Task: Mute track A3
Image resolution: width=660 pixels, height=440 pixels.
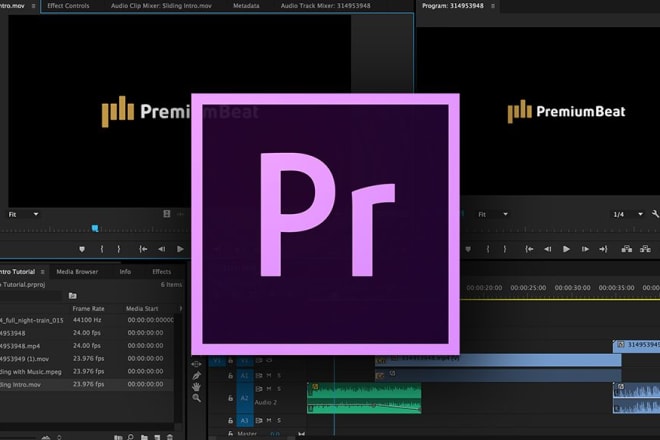Action: click(x=269, y=420)
